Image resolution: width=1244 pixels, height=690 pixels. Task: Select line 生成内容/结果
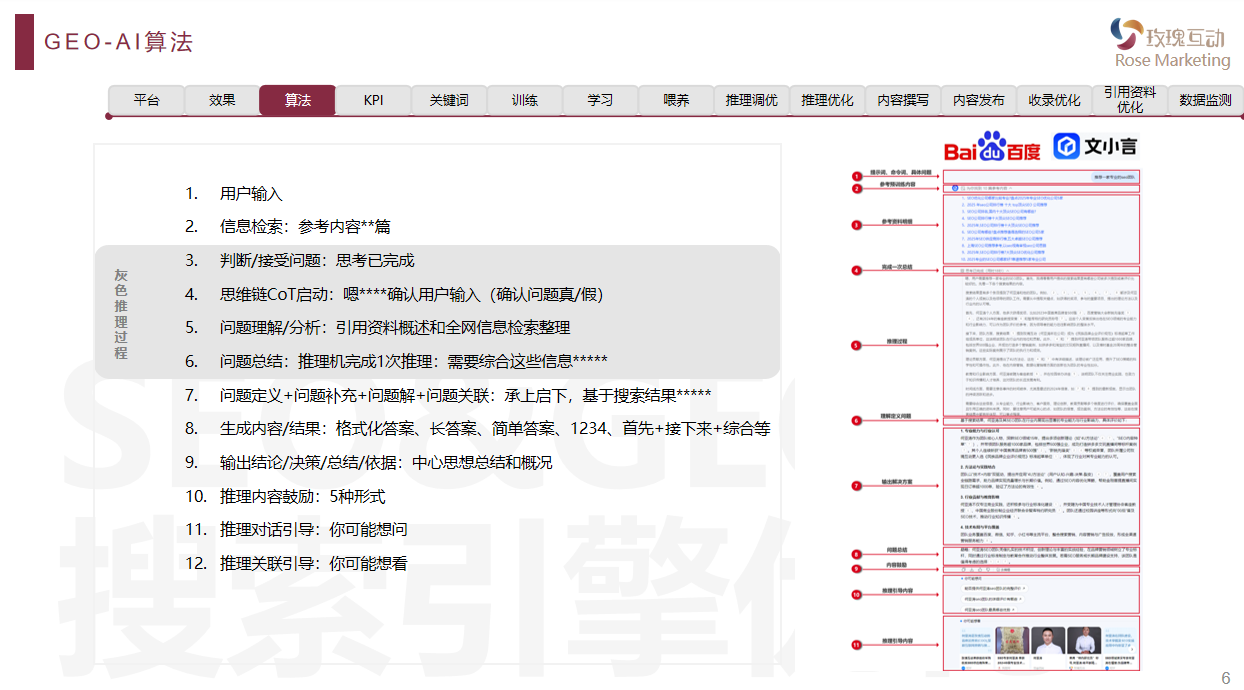tap(495, 429)
